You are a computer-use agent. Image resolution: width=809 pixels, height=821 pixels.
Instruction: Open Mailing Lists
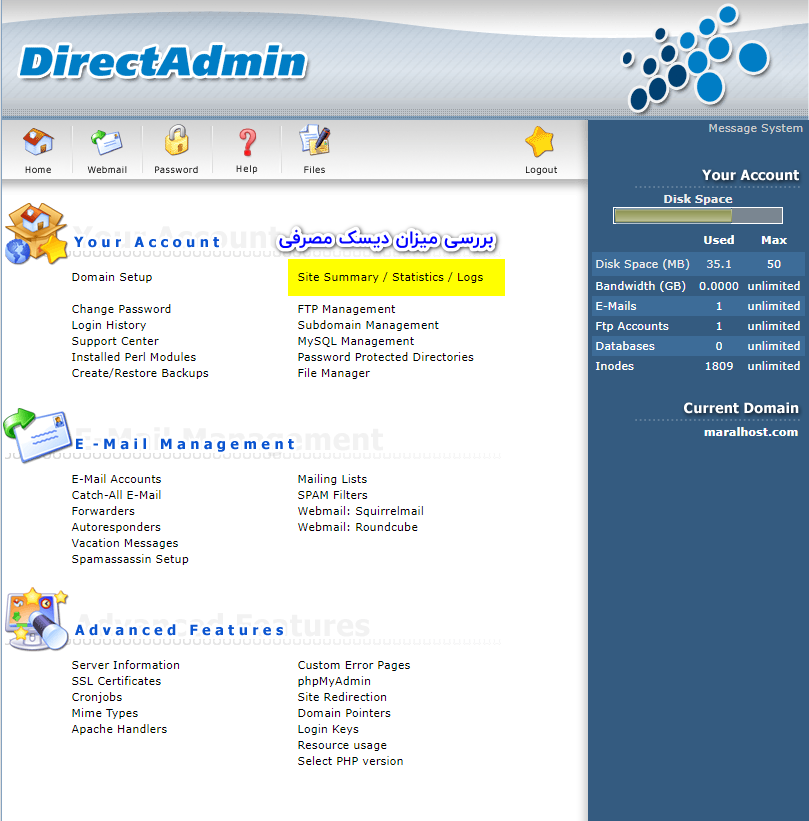(333, 479)
